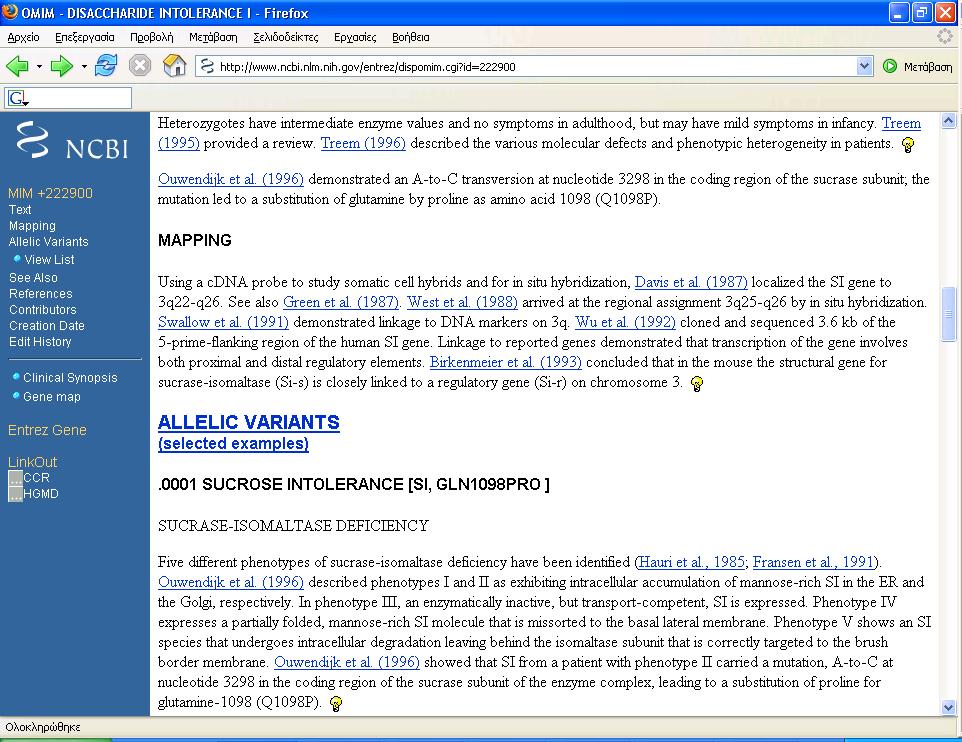Click the Firefox logo in title bar
962x742 pixels.
point(10,12)
